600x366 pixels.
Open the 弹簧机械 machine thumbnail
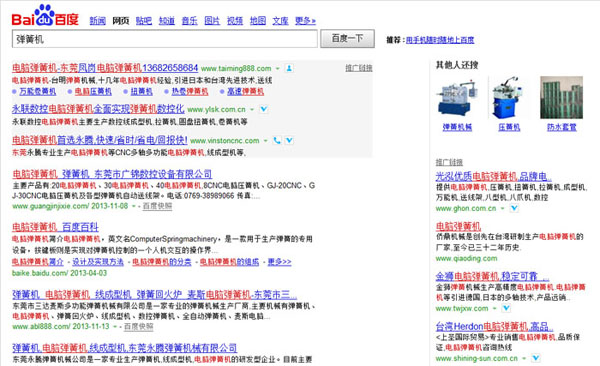[x=458, y=98]
